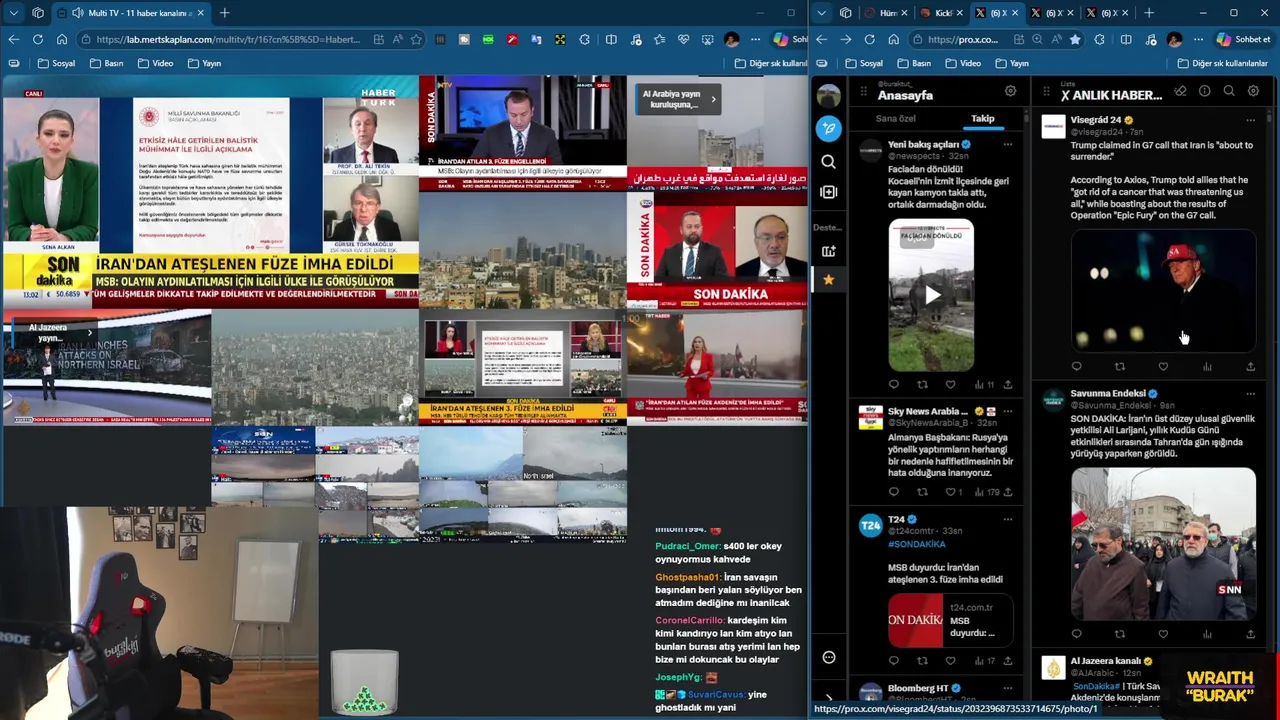Open account avatar in X Pro sidebar
The height and width of the screenshot is (720, 1280).
(828, 96)
